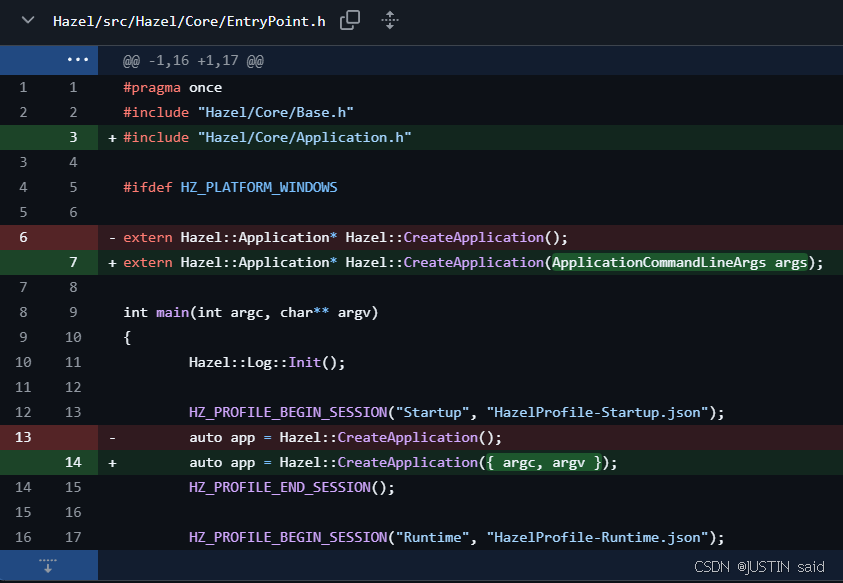Click the expand all lines icon
The height and width of the screenshot is (583, 843).
tap(390, 20)
